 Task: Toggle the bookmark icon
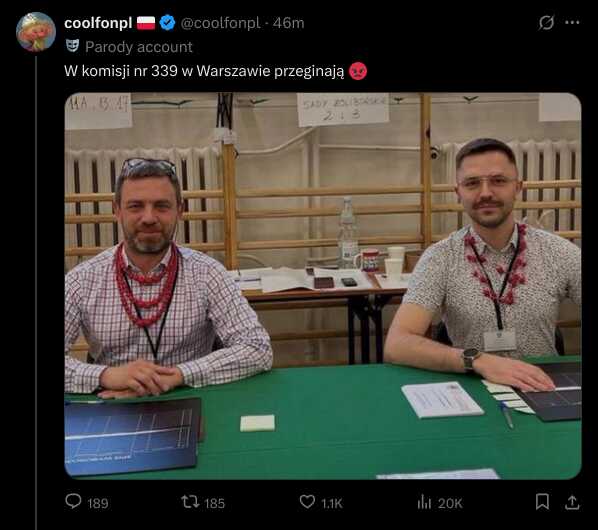[542, 501]
